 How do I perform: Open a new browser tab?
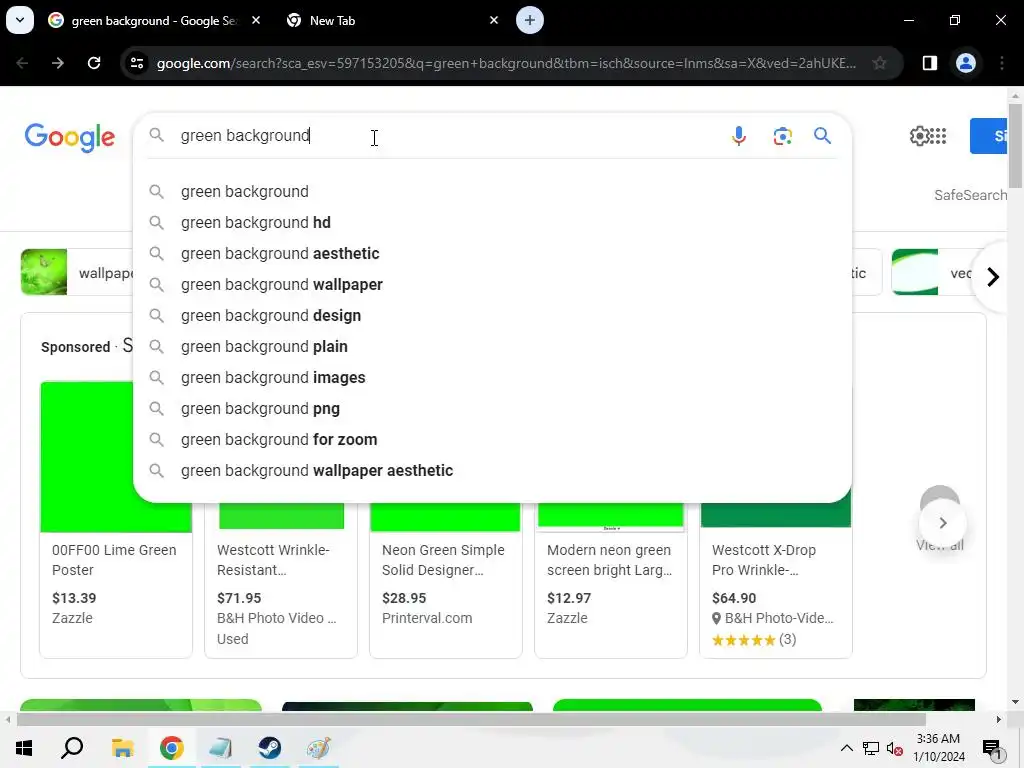[x=530, y=20]
